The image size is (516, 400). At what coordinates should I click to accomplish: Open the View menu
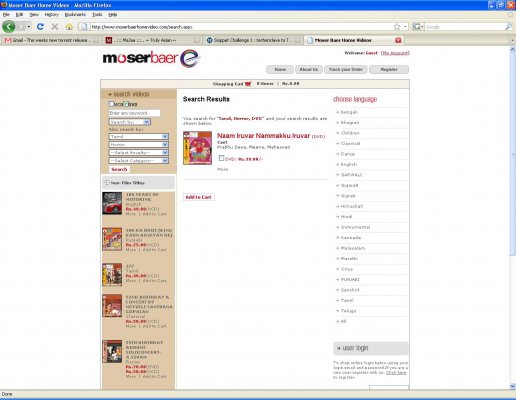pos(34,15)
